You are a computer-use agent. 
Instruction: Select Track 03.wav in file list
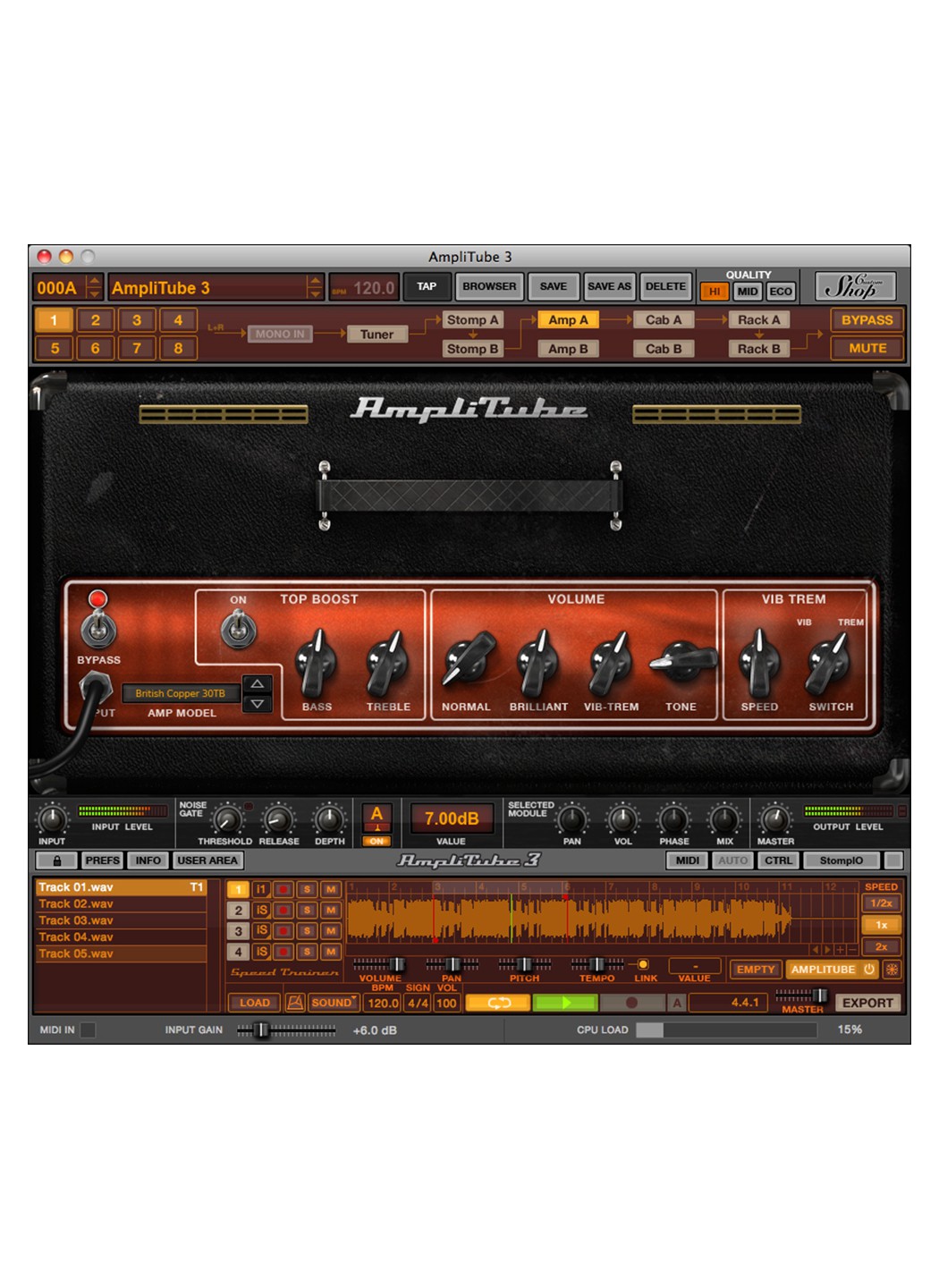[121, 920]
